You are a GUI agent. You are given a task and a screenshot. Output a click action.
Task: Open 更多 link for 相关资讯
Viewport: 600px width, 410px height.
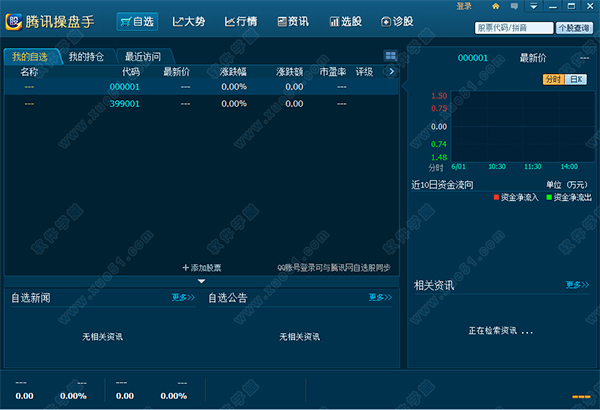(577, 285)
